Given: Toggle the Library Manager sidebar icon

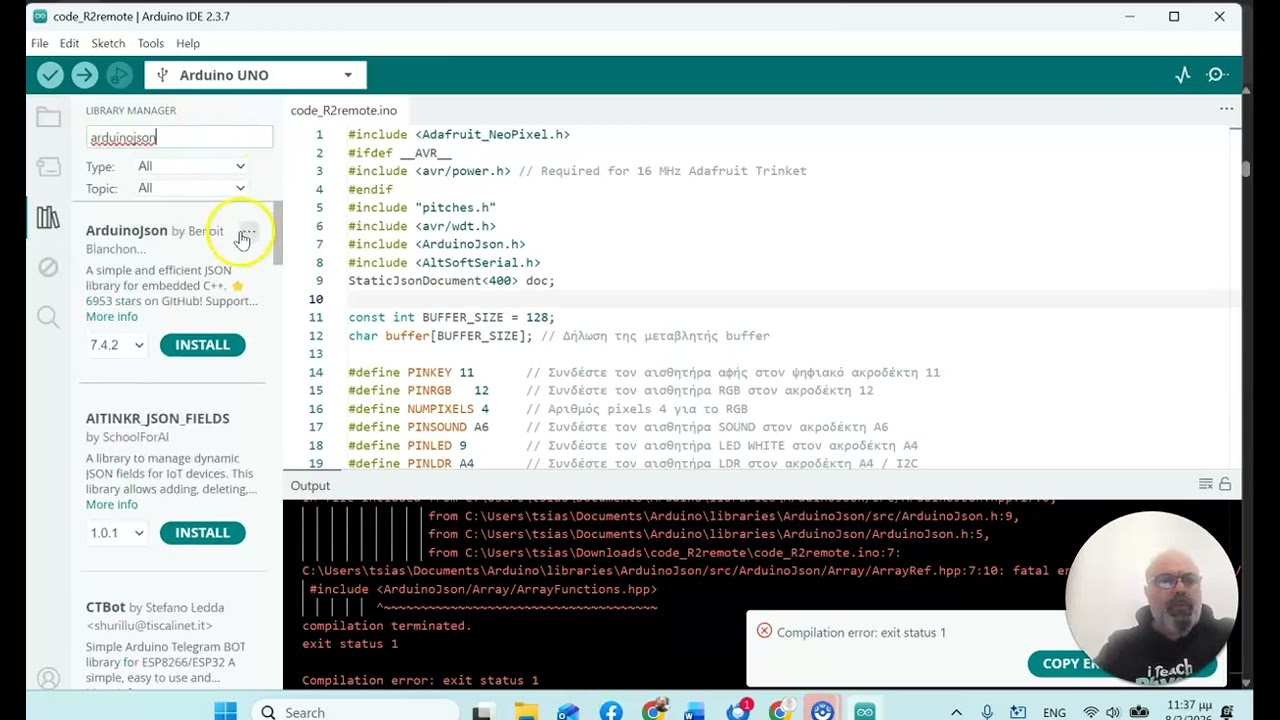Looking at the screenshot, I should tap(48, 217).
